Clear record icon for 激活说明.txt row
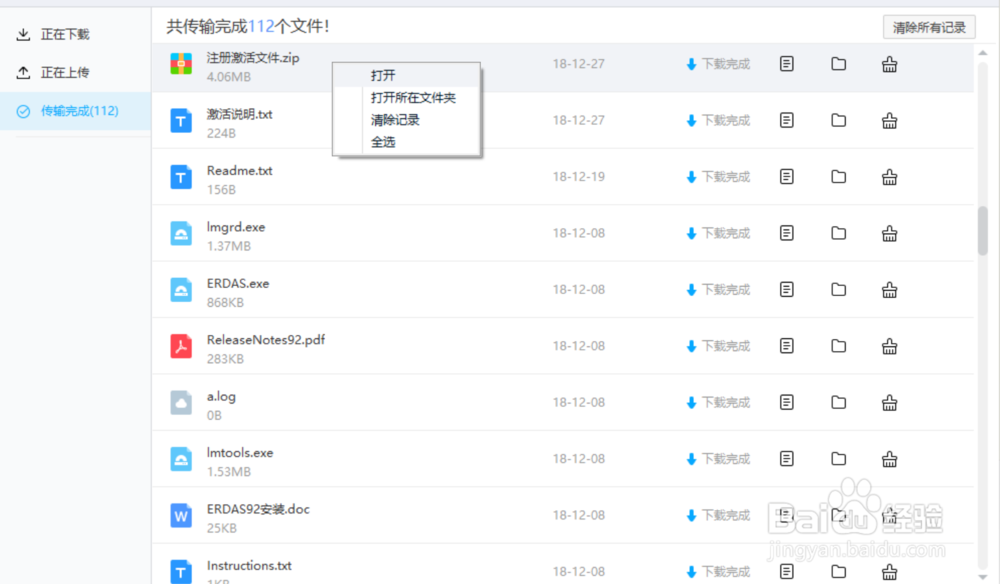1000x584 pixels. pos(889,120)
